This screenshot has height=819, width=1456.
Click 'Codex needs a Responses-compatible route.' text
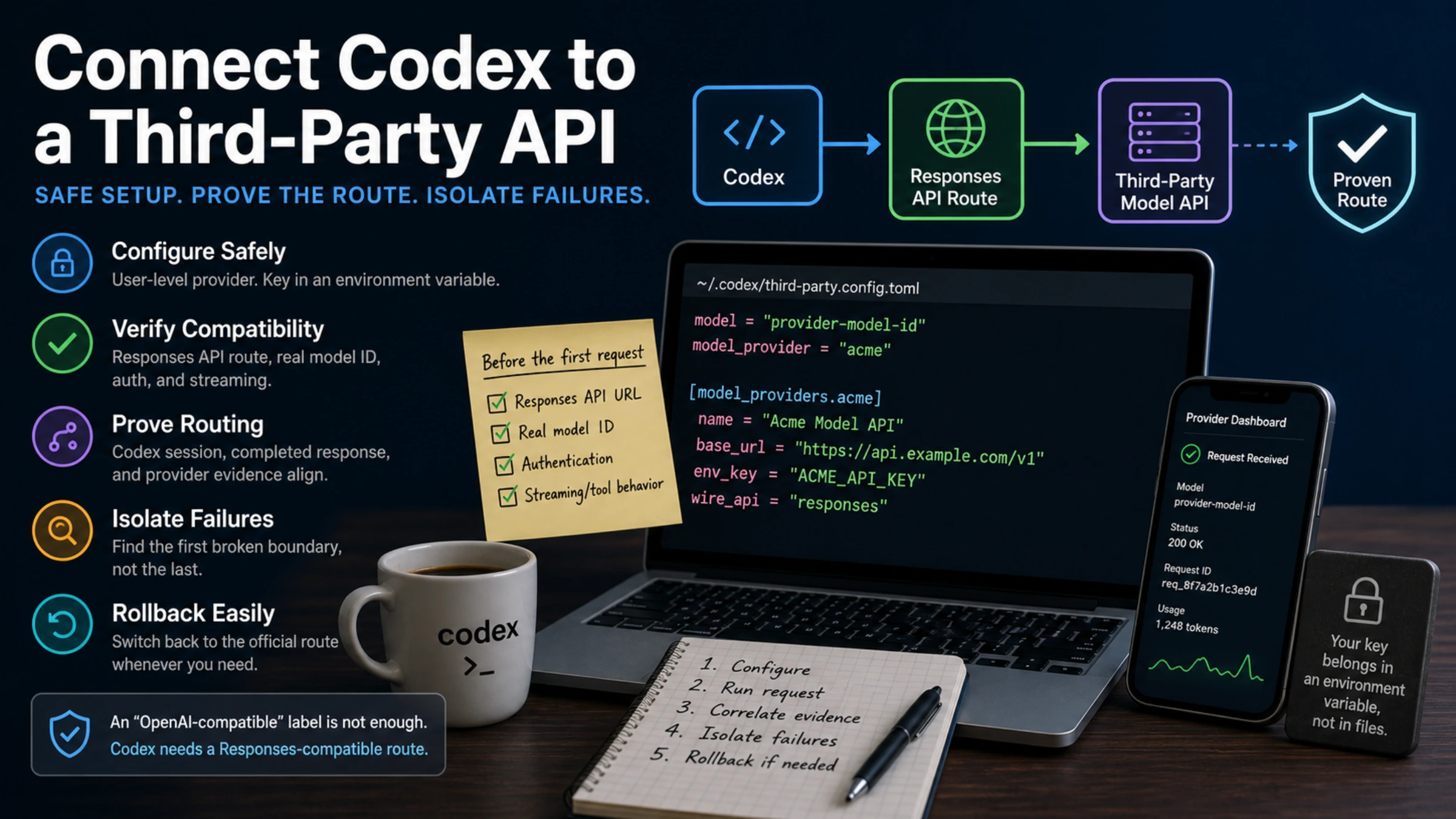pos(269,749)
